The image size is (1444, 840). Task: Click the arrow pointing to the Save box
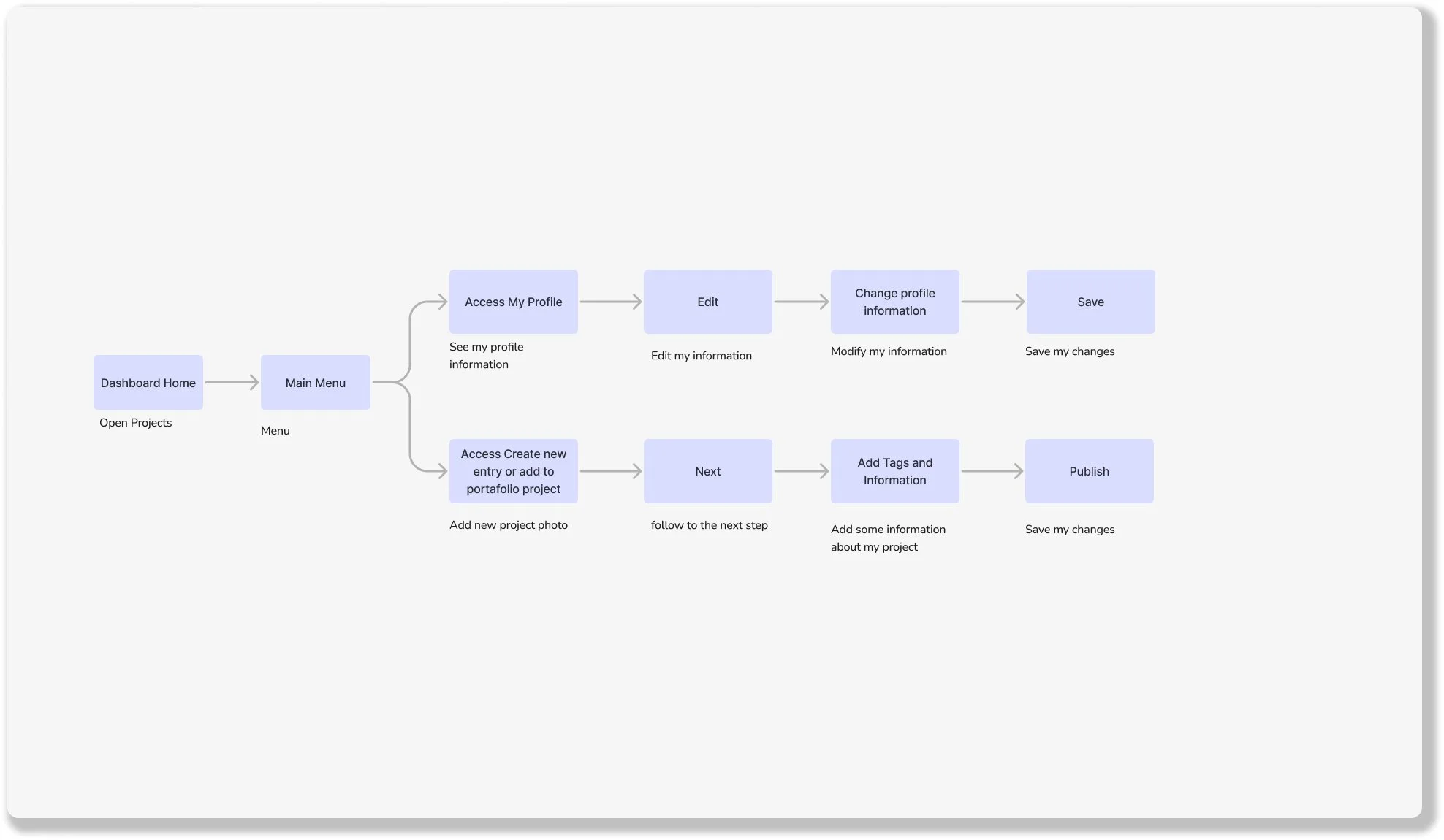992,302
